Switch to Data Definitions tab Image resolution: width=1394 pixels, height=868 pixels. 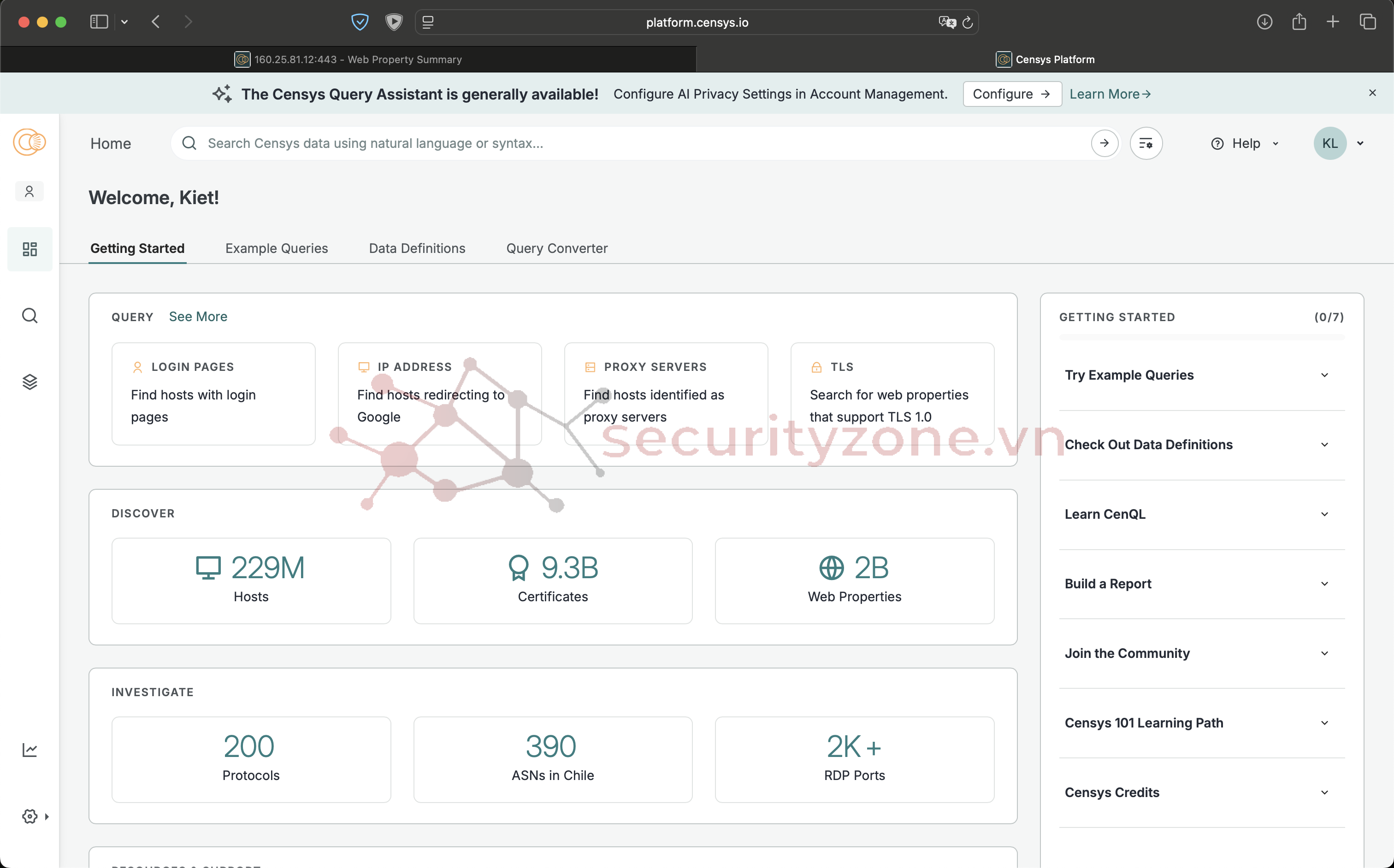coord(417,248)
